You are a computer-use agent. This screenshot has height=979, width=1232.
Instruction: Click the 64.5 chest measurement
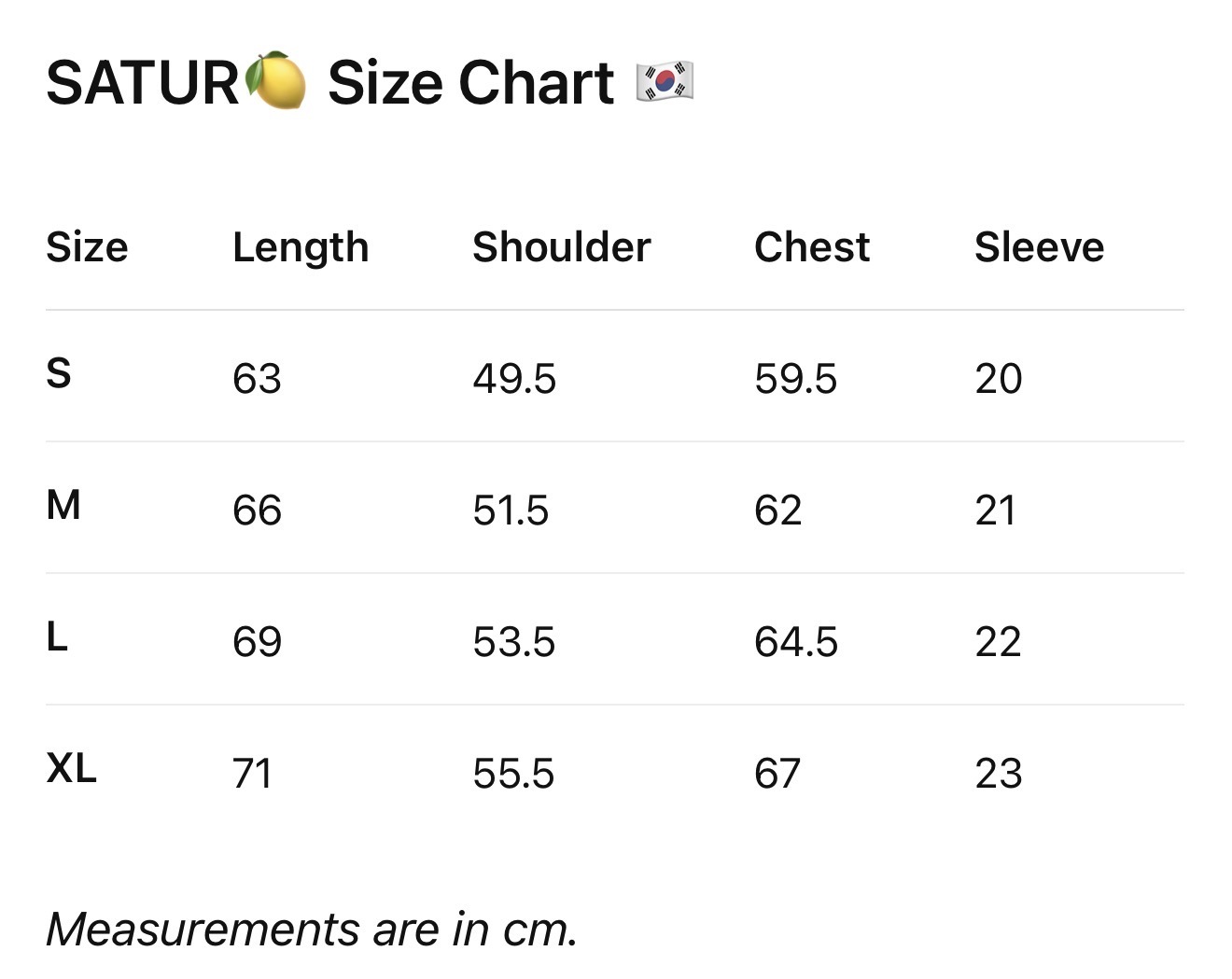pyautogui.click(x=796, y=642)
